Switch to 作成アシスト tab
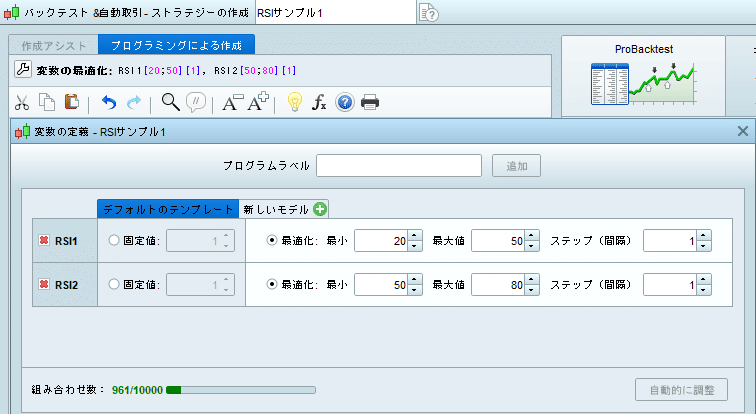 tap(54, 46)
